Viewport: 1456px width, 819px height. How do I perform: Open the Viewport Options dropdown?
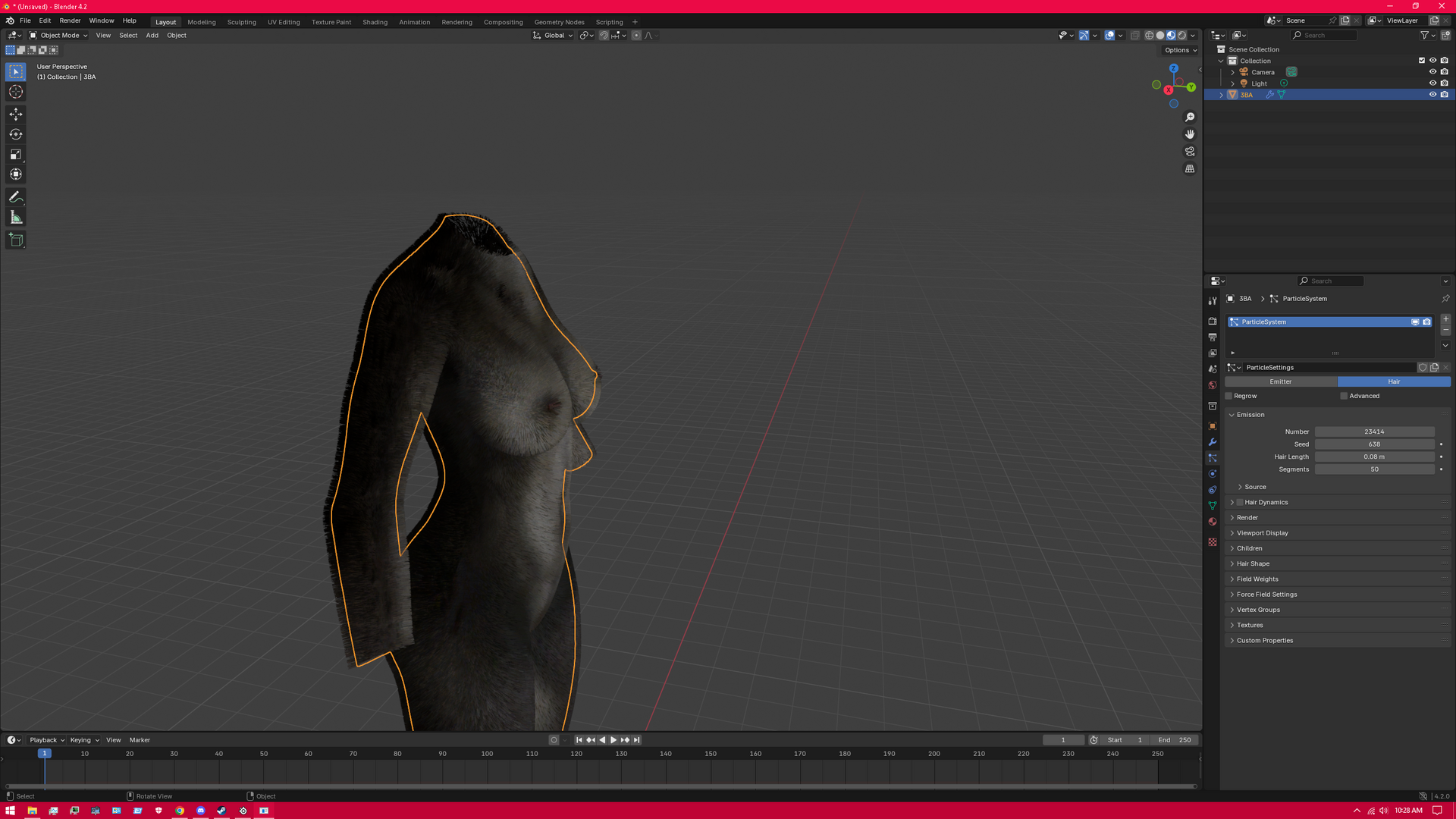(1180, 51)
